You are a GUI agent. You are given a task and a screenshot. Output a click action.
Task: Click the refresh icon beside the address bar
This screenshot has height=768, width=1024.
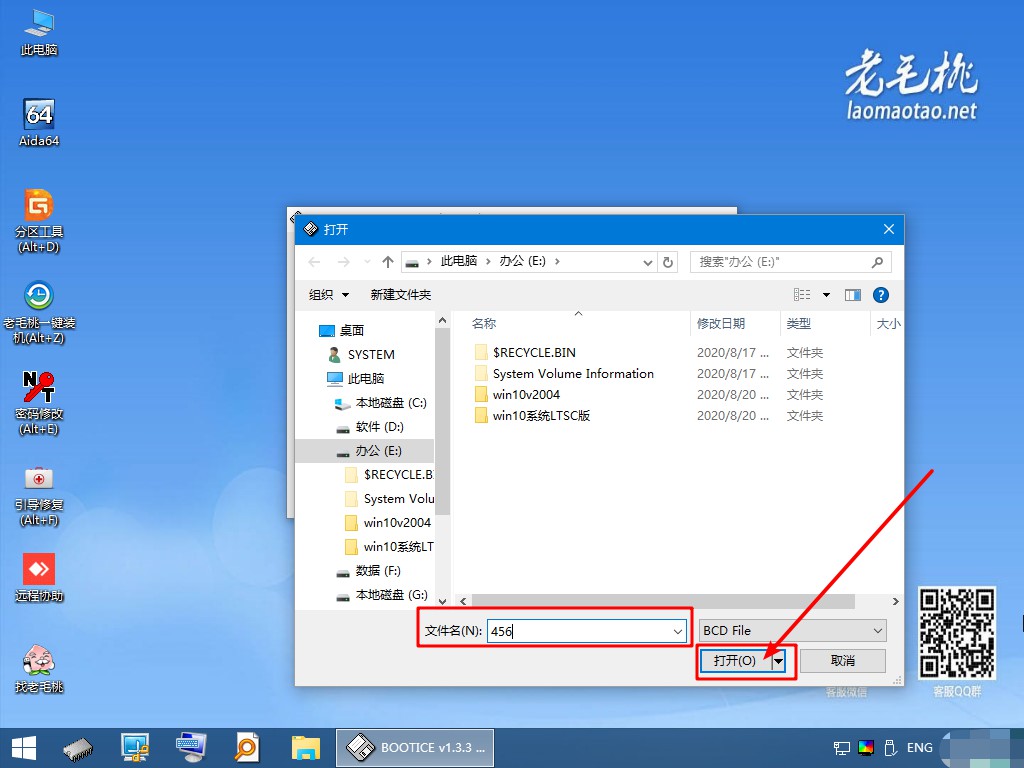pyautogui.click(x=668, y=261)
